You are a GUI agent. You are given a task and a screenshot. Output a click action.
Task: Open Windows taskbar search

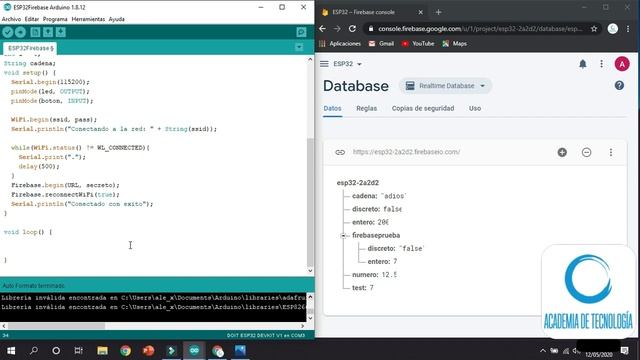click(34, 351)
